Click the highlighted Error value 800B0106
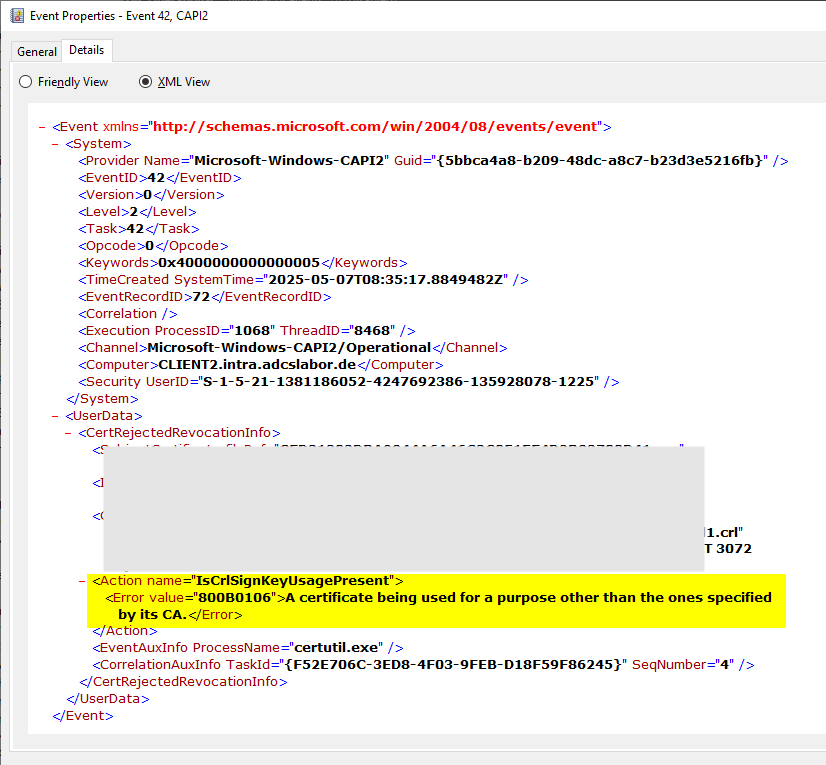Screen dimensions: 826x765 (x=234, y=597)
